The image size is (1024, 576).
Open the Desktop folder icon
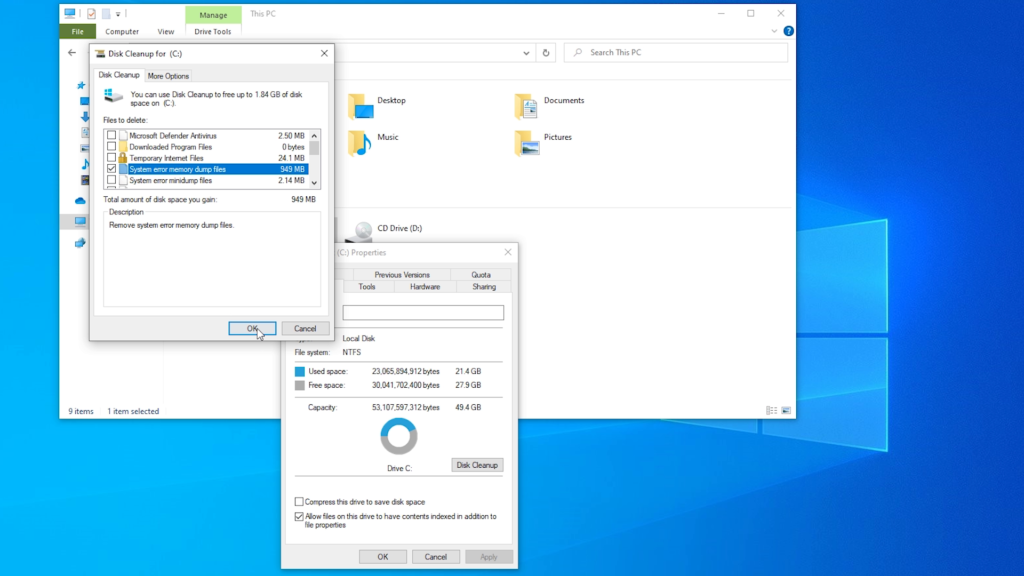[360, 106]
